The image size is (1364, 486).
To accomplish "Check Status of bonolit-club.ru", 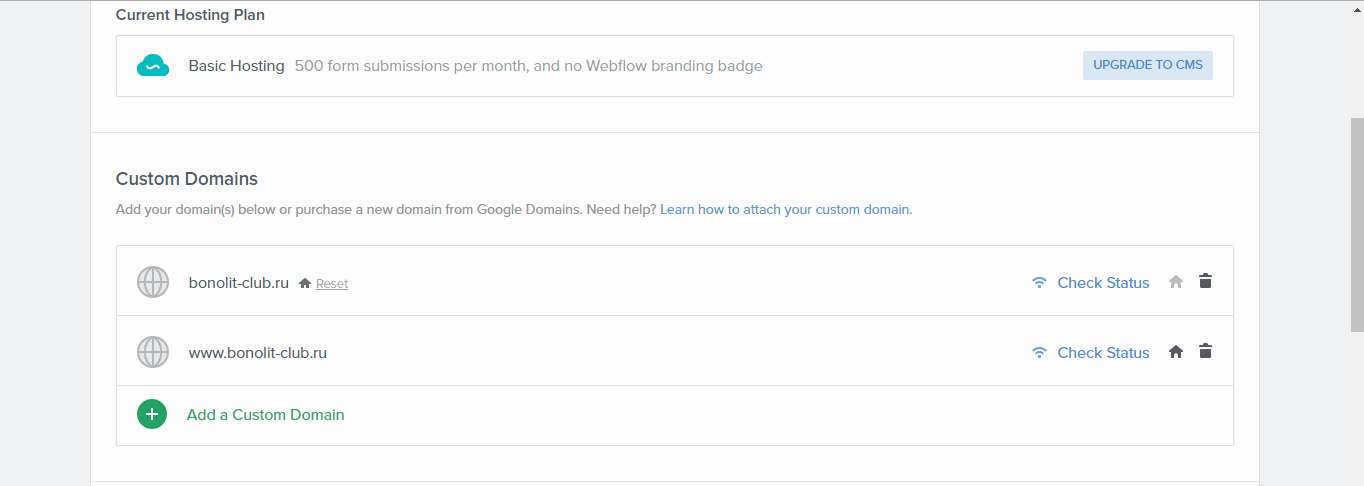I will (1103, 283).
